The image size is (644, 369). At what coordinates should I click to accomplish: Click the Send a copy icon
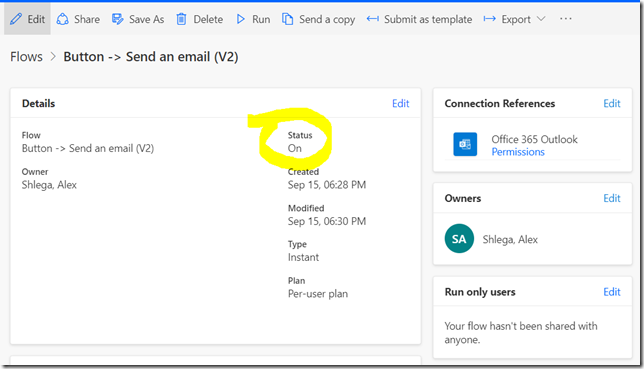click(288, 19)
